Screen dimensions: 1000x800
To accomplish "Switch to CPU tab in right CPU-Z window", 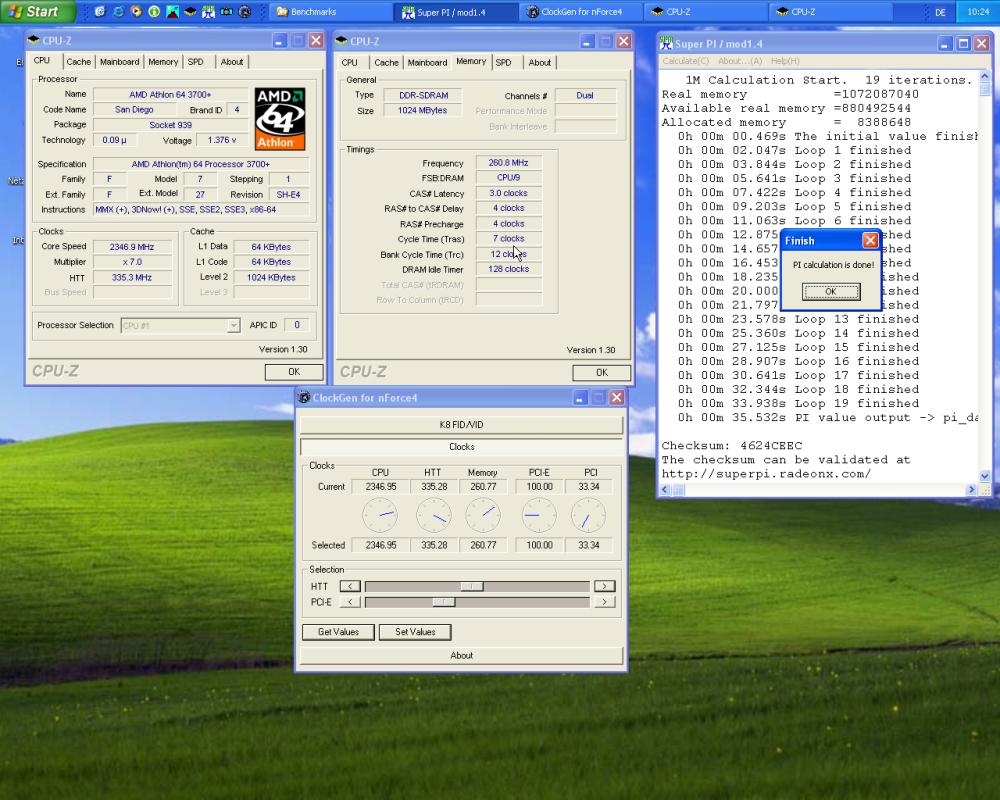I will click(349, 63).
